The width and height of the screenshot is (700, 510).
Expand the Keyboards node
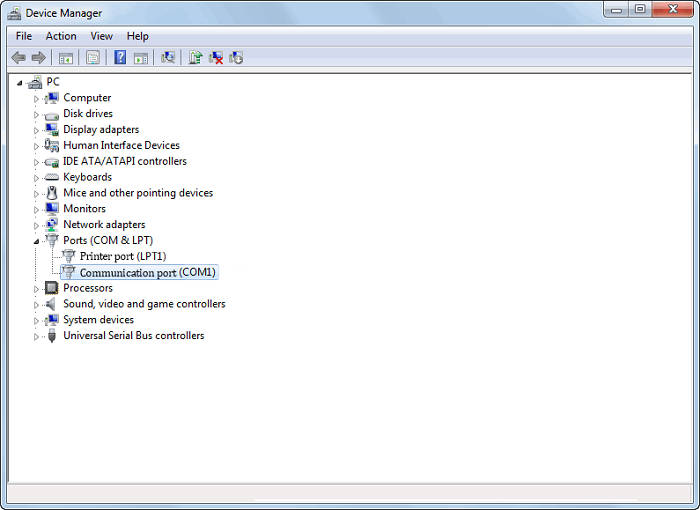pos(36,178)
